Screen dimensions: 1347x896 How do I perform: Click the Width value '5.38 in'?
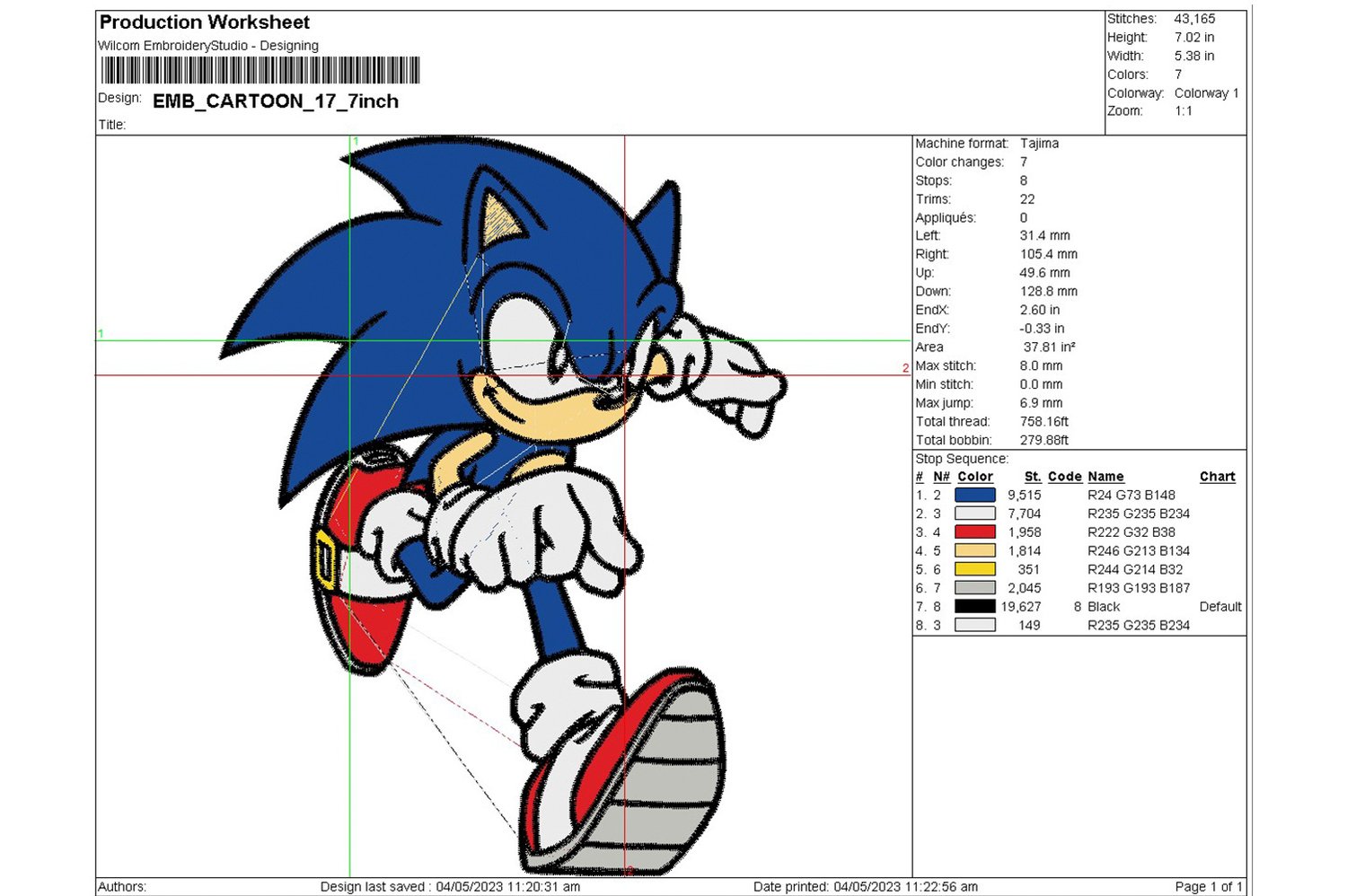pyautogui.click(x=1194, y=56)
